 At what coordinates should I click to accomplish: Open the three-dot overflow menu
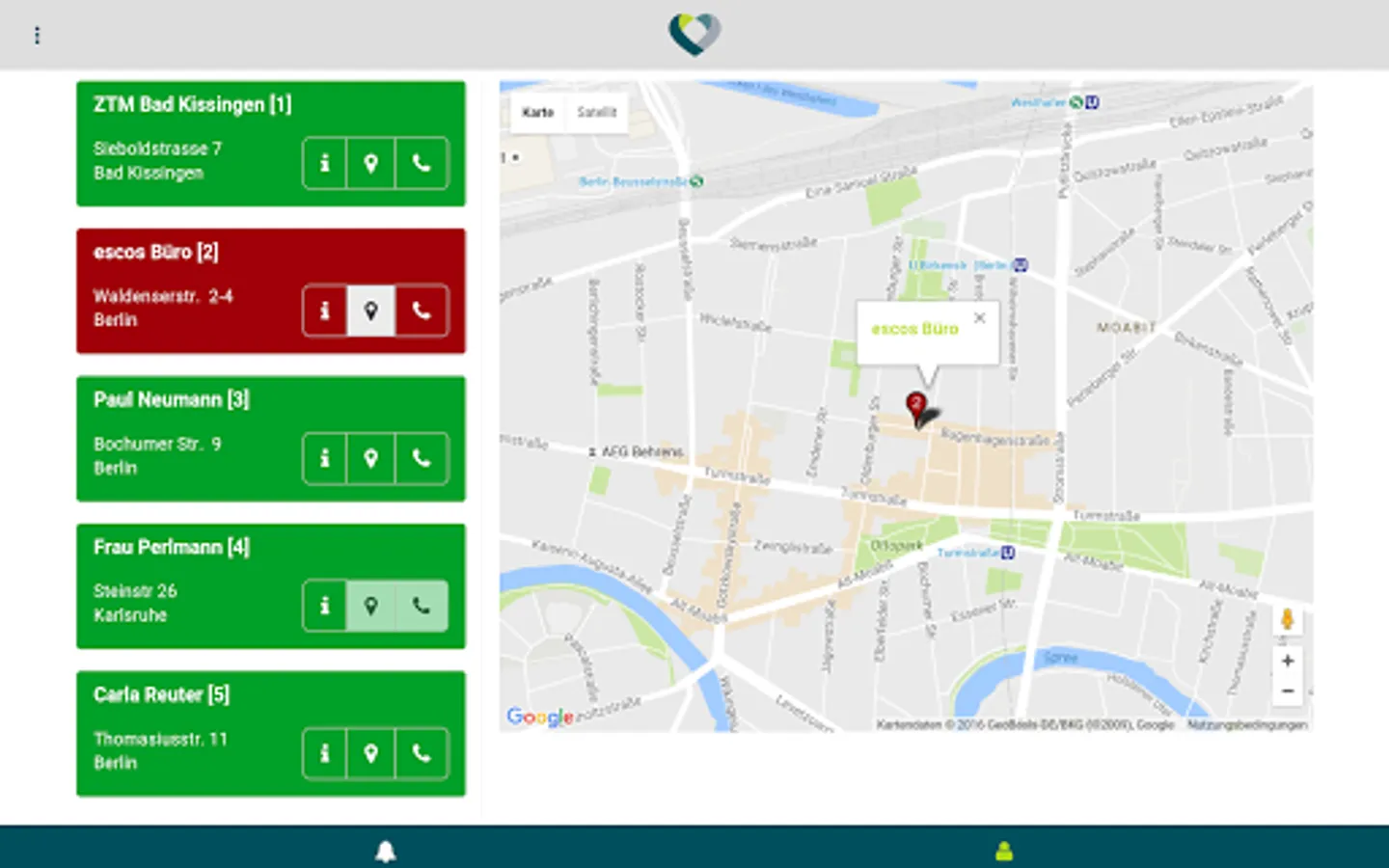pos(37,36)
